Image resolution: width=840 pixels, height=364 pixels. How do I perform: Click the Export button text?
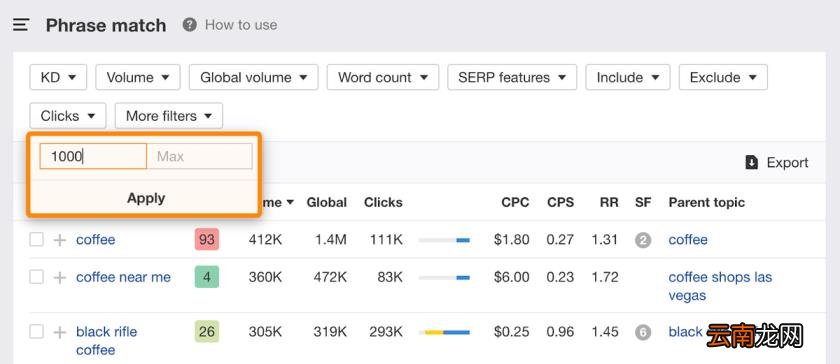[788, 162]
